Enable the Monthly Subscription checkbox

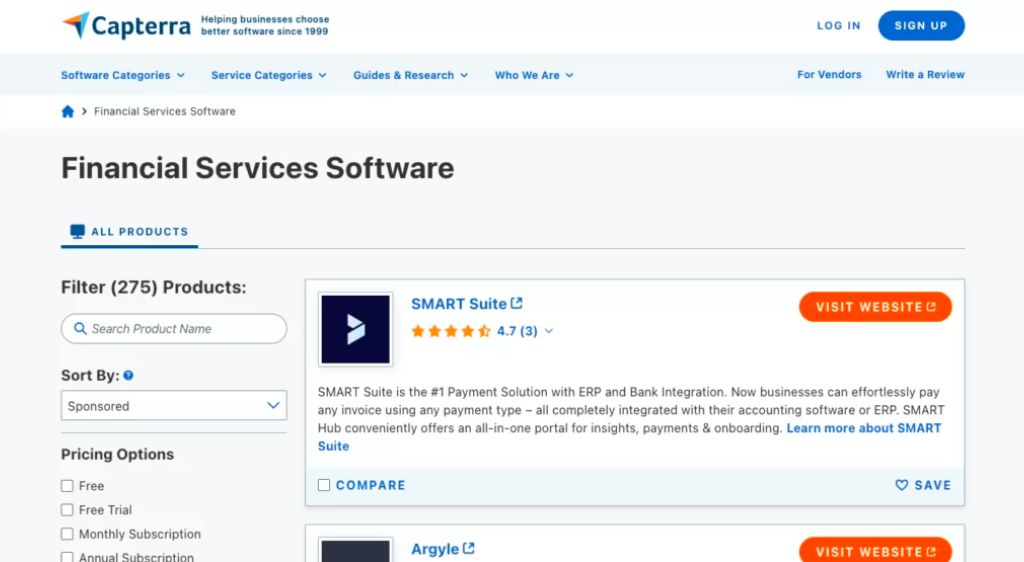point(67,534)
